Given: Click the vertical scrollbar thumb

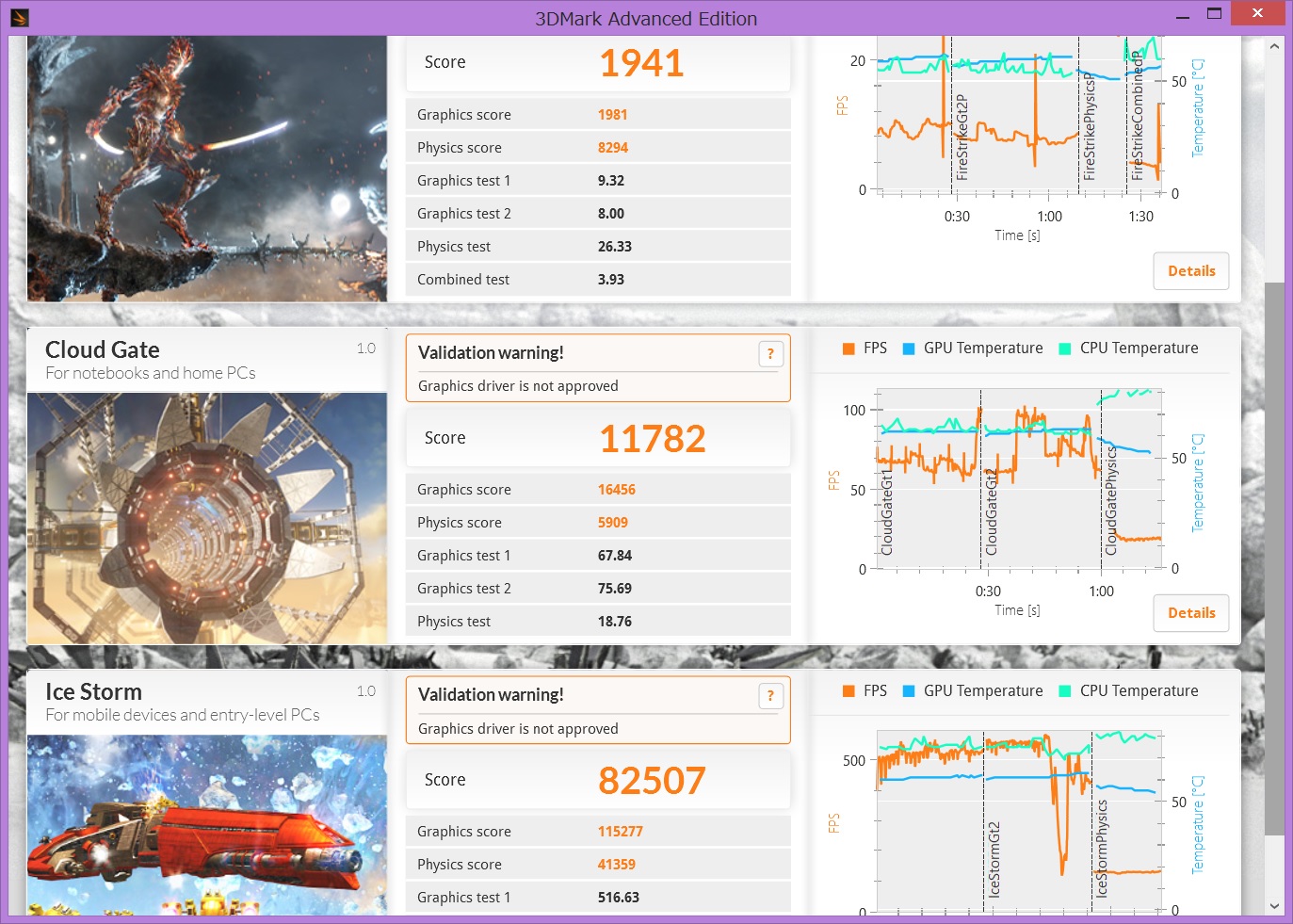Looking at the screenshot, I should click(x=1274, y=559).
